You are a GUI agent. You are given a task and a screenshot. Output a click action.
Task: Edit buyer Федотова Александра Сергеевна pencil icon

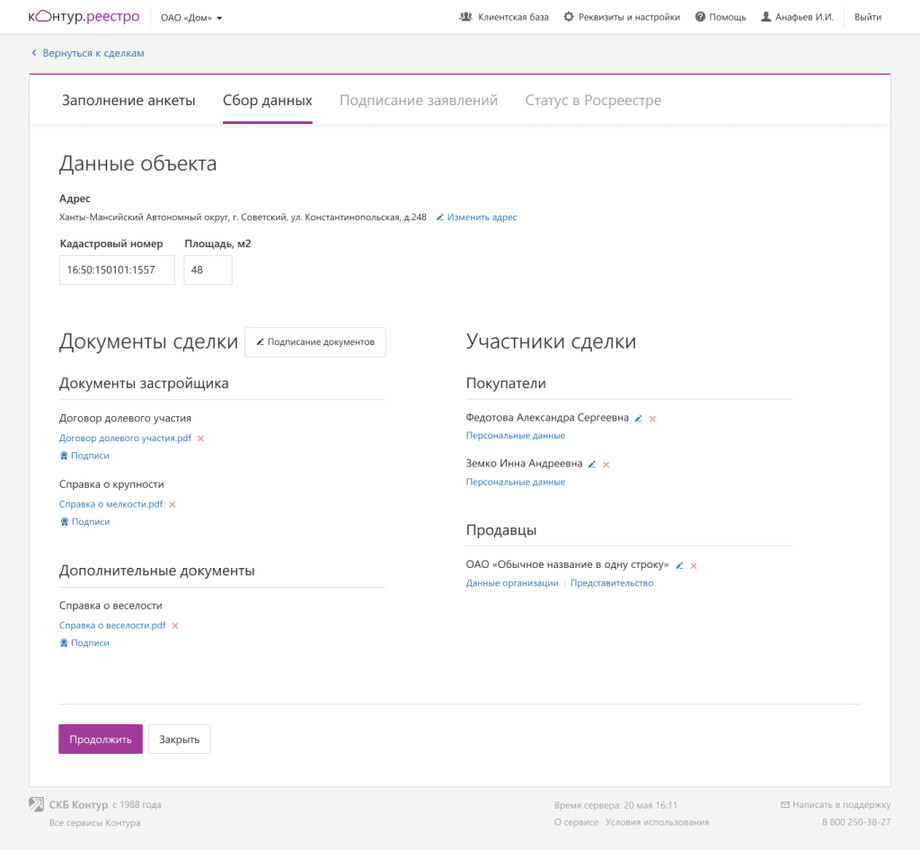click(638, 419)
